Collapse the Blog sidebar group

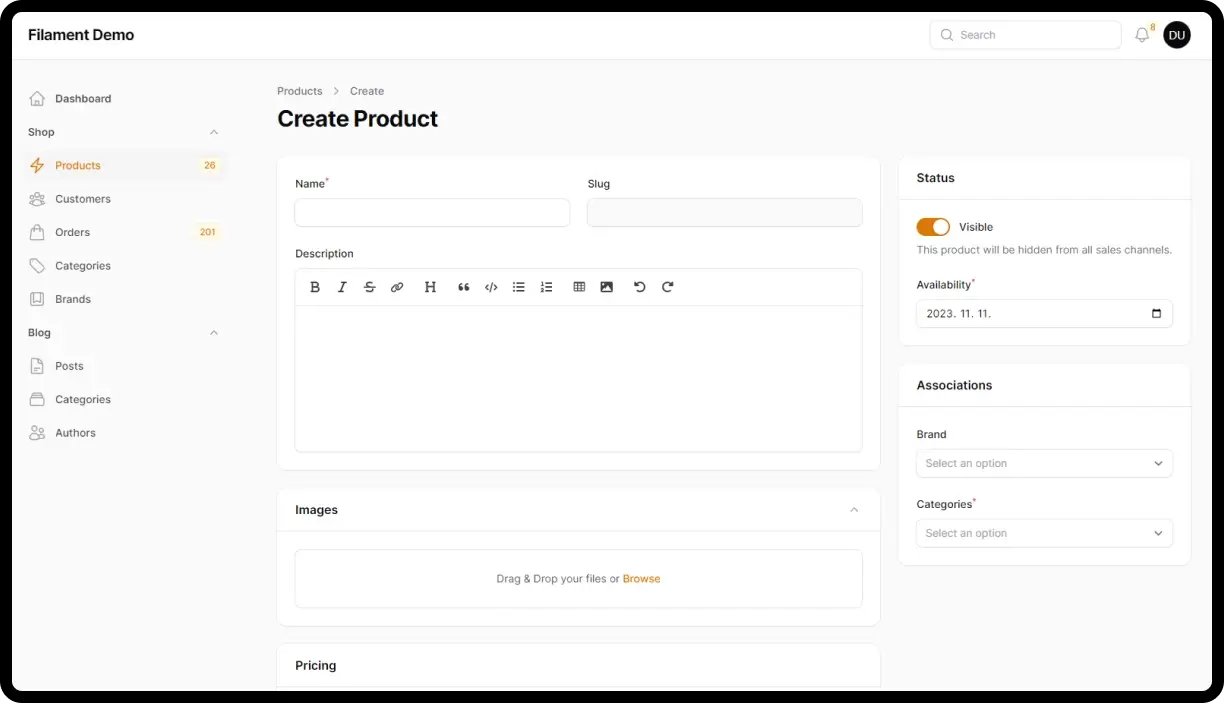click(214, 333)
